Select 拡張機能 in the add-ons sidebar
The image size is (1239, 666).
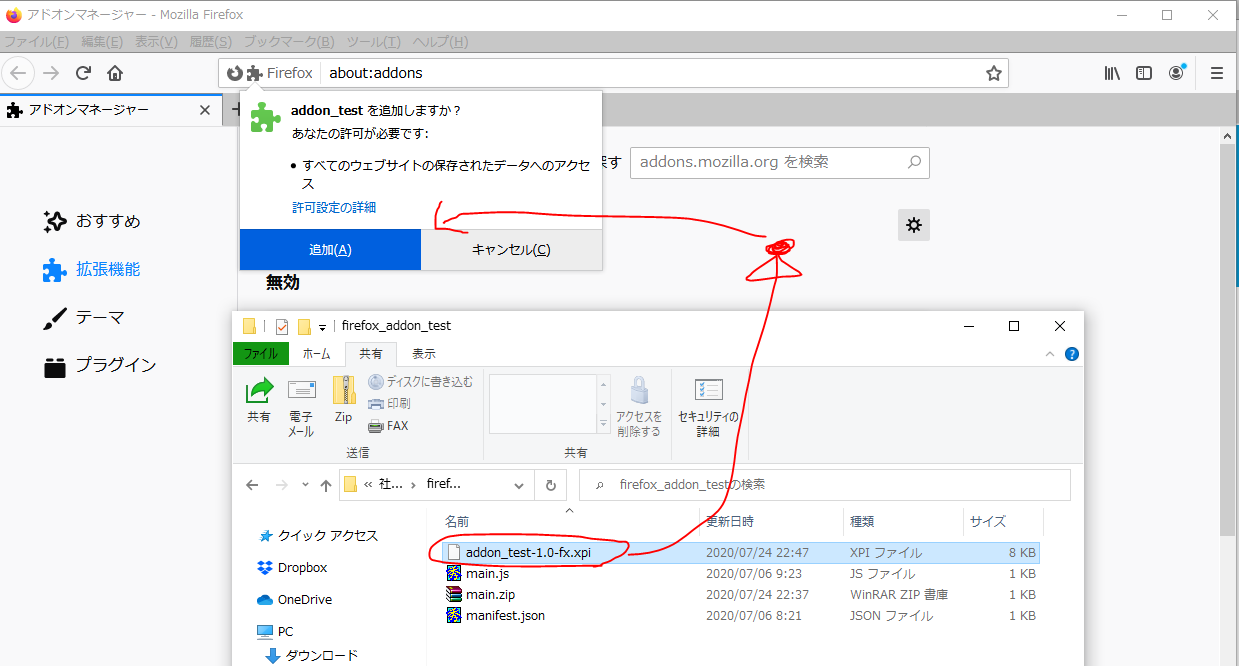pos(92,269)
